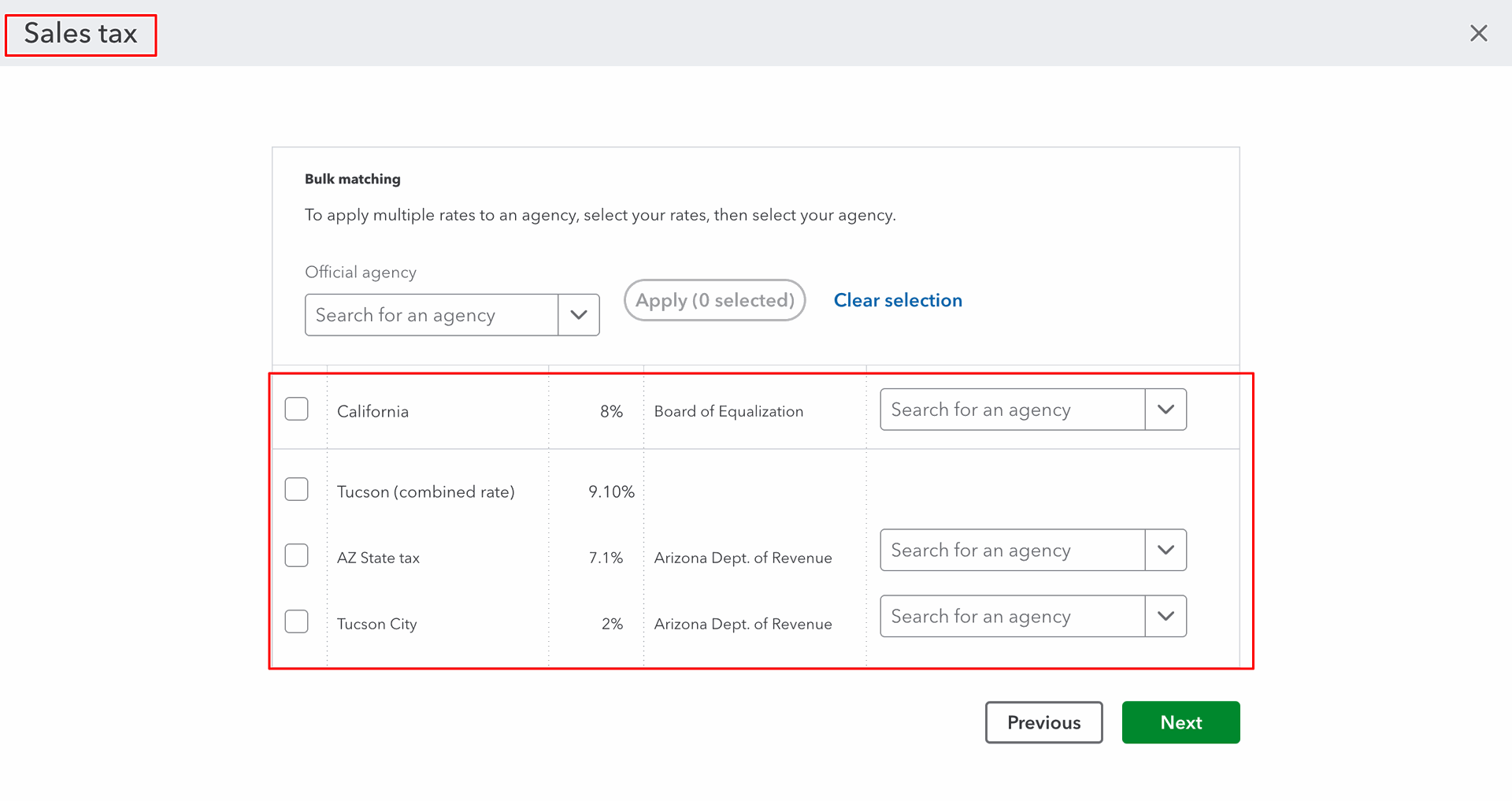
Task: Open California row agency dropdown arrow
Action: 1165,410
